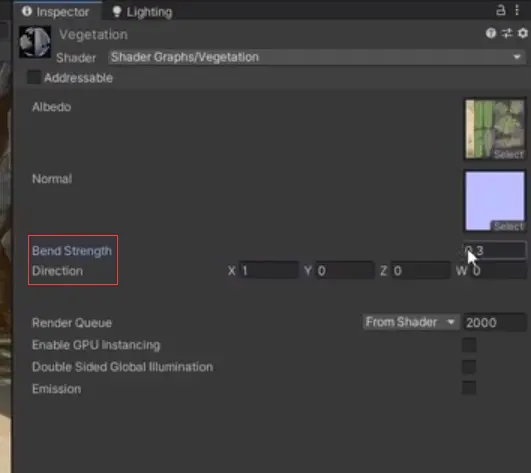
Task: Click the material preset sliders icon
Action: click(x=507, y=33)
